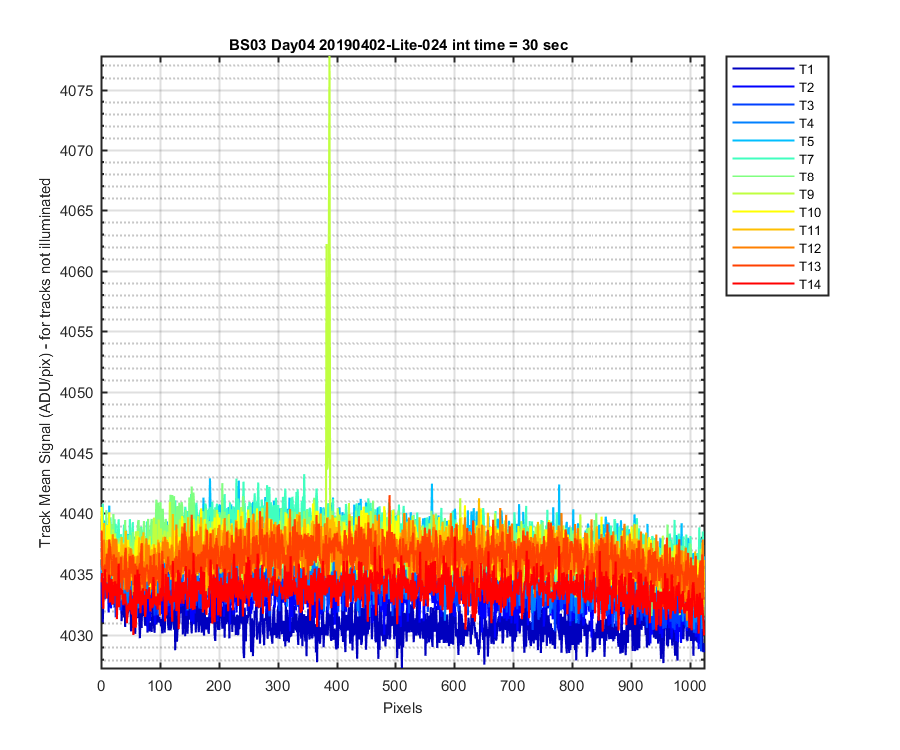The image size is (900, 750).
Task: Select legend entry T5
Action: pyautogui.click(x=777, y=141)
